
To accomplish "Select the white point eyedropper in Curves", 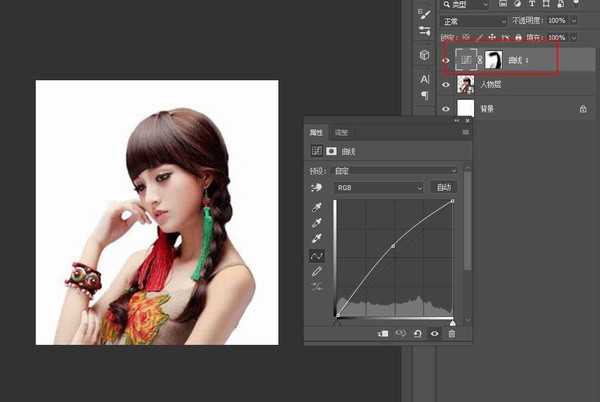I will [317, 238].
